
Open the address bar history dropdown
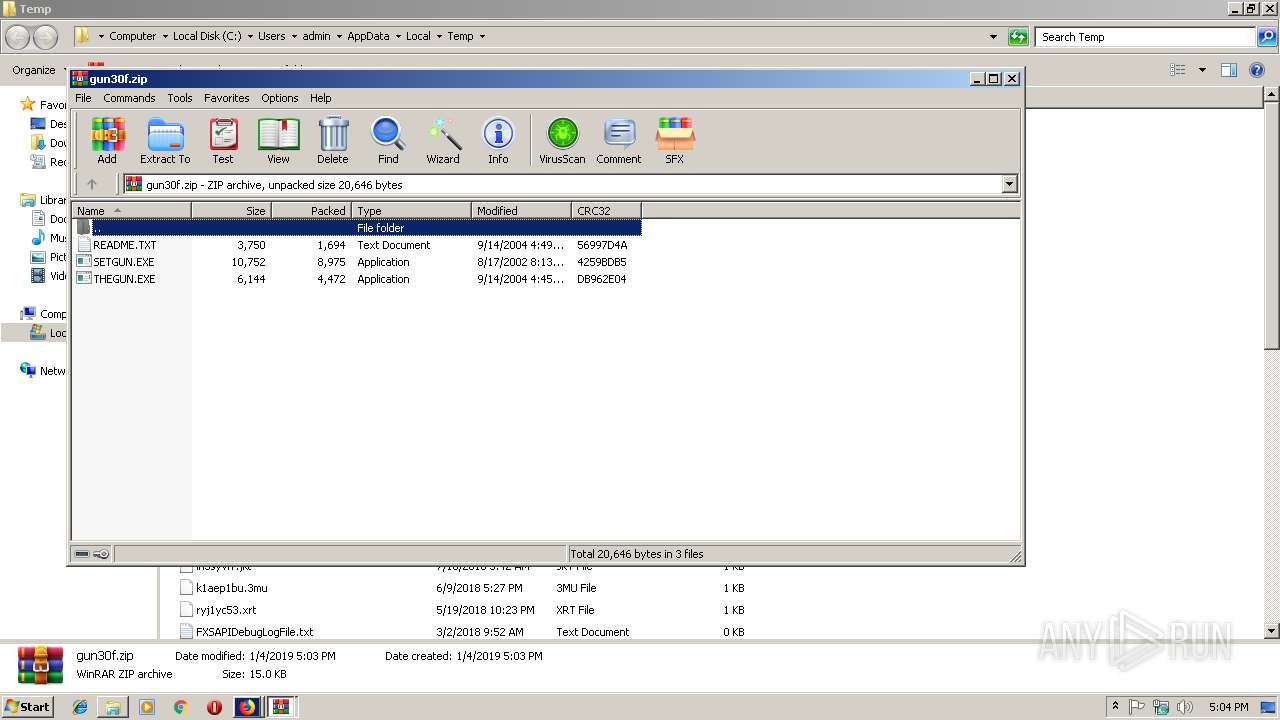point(993,37)
